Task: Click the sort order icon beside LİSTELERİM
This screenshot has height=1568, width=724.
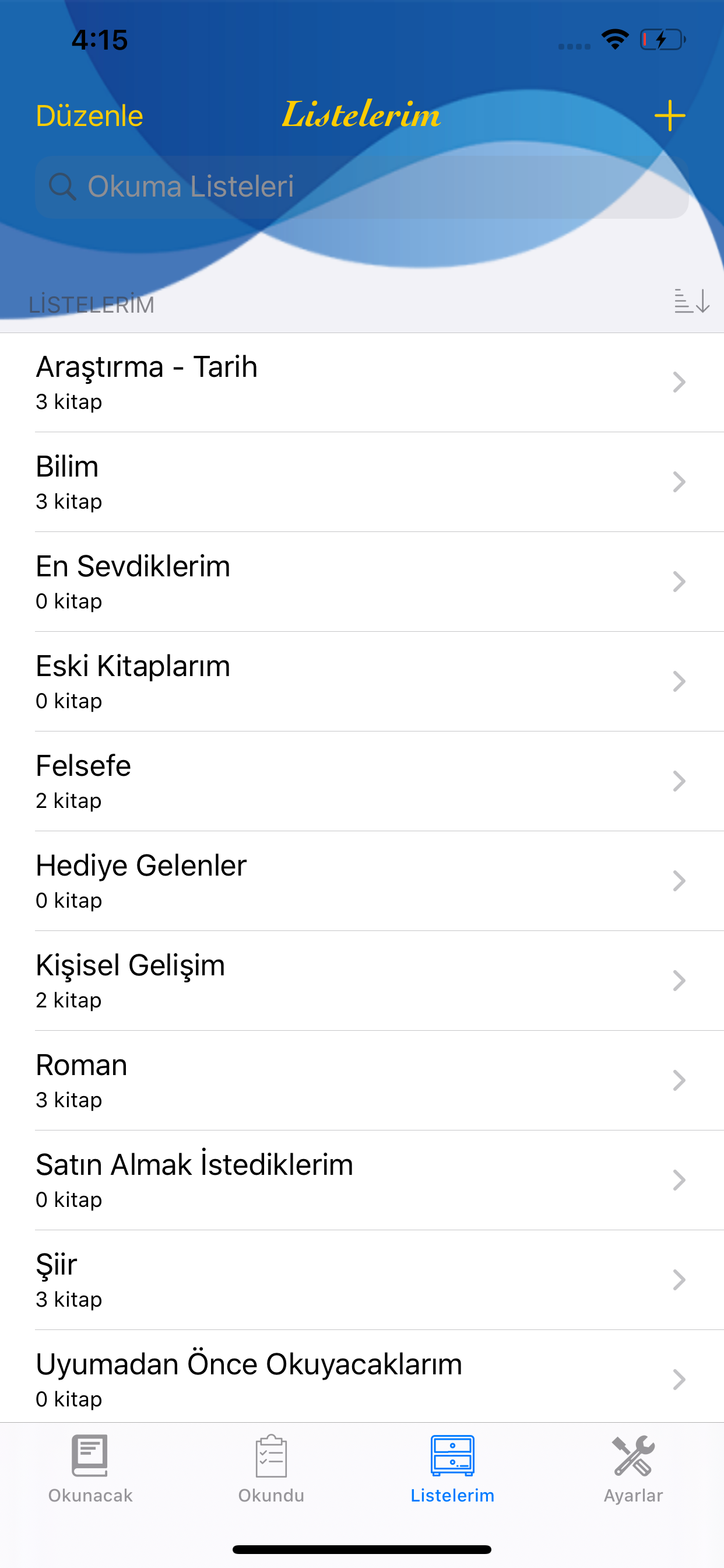Action: point(692,302)
